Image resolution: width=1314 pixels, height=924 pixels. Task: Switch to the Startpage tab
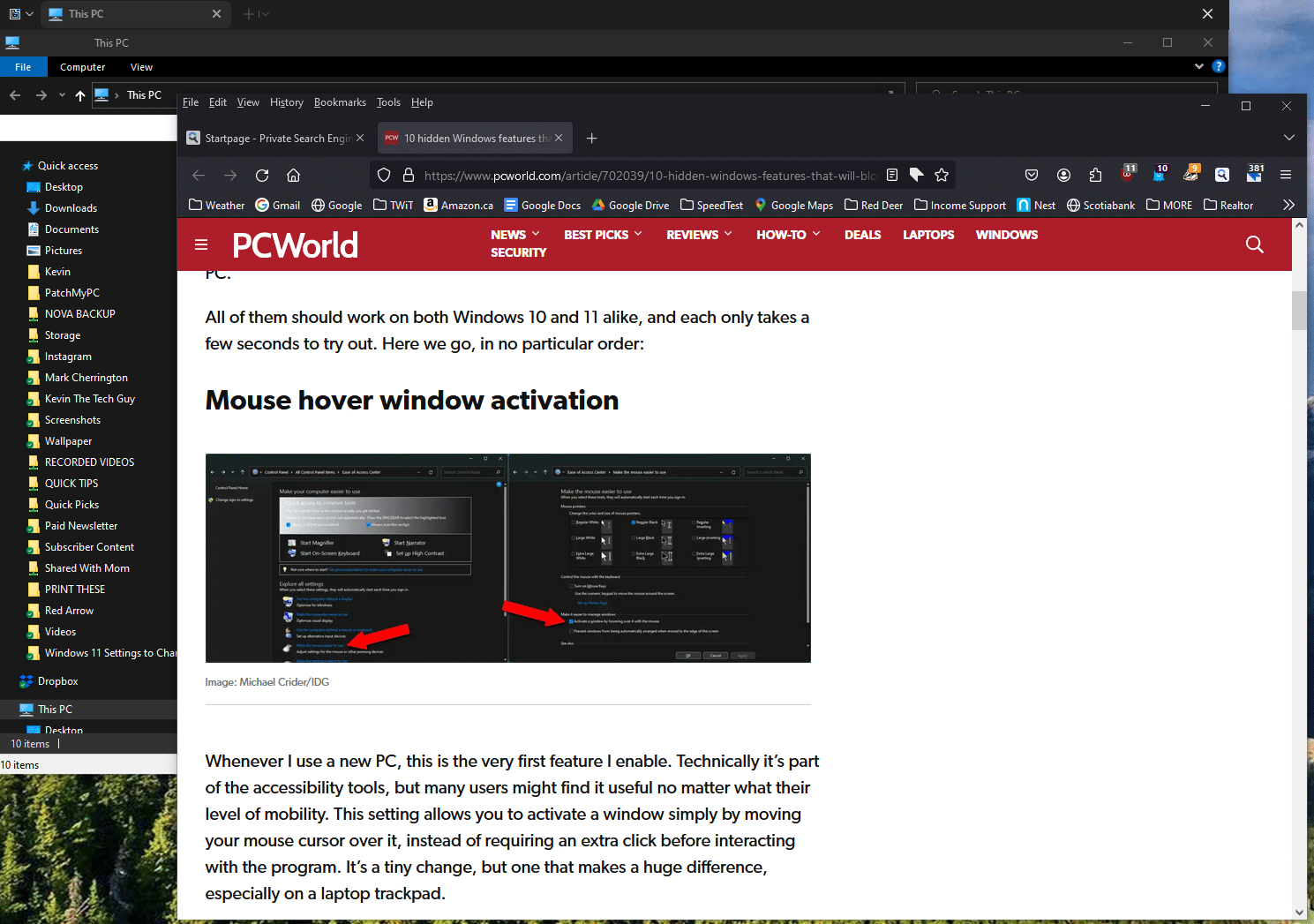pyautogui.click(x=277, y=138)
